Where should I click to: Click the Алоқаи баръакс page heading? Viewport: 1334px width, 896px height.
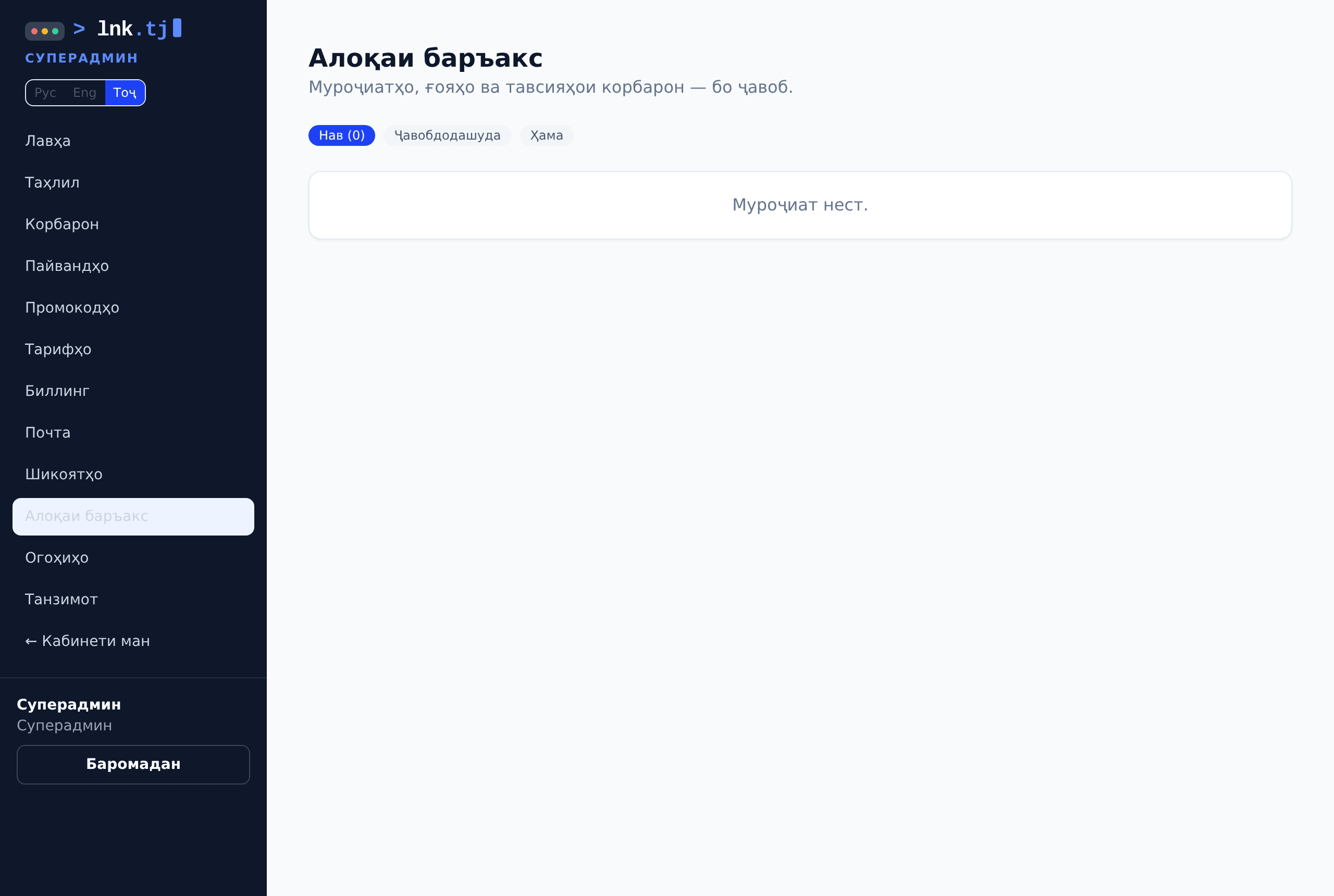coord(426,58)
